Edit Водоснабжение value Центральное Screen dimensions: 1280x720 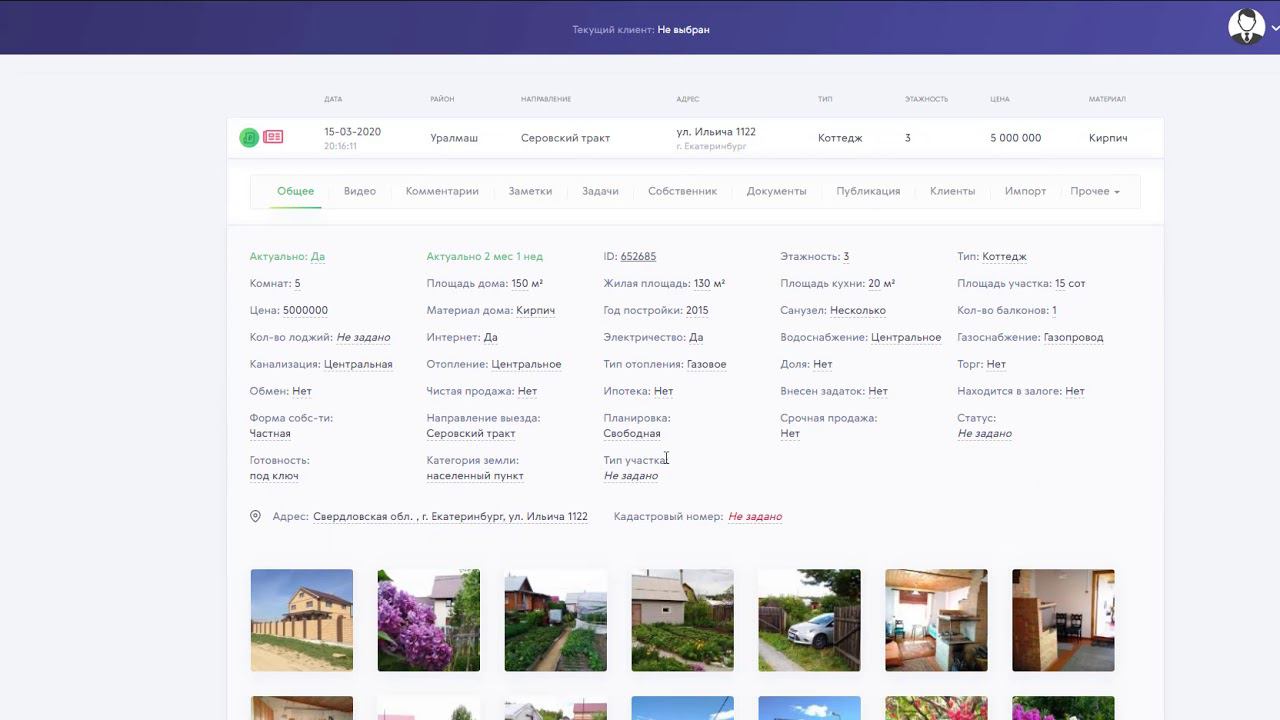[x=906, y=338]
